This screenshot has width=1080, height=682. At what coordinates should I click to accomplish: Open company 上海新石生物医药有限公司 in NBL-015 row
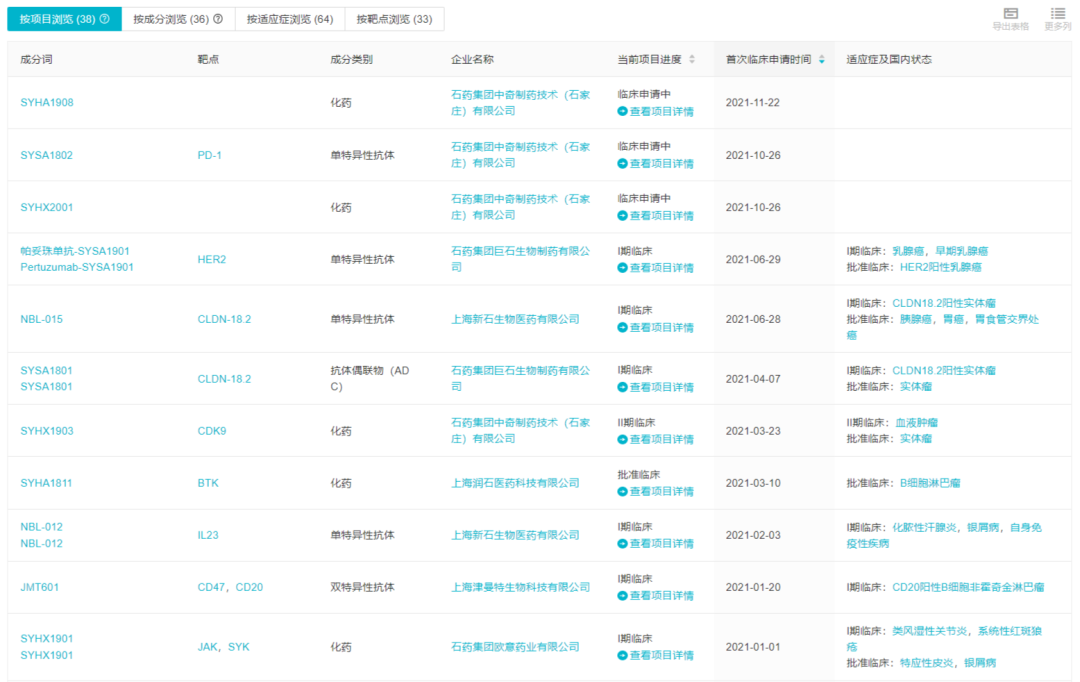click(x=515, y=320)
